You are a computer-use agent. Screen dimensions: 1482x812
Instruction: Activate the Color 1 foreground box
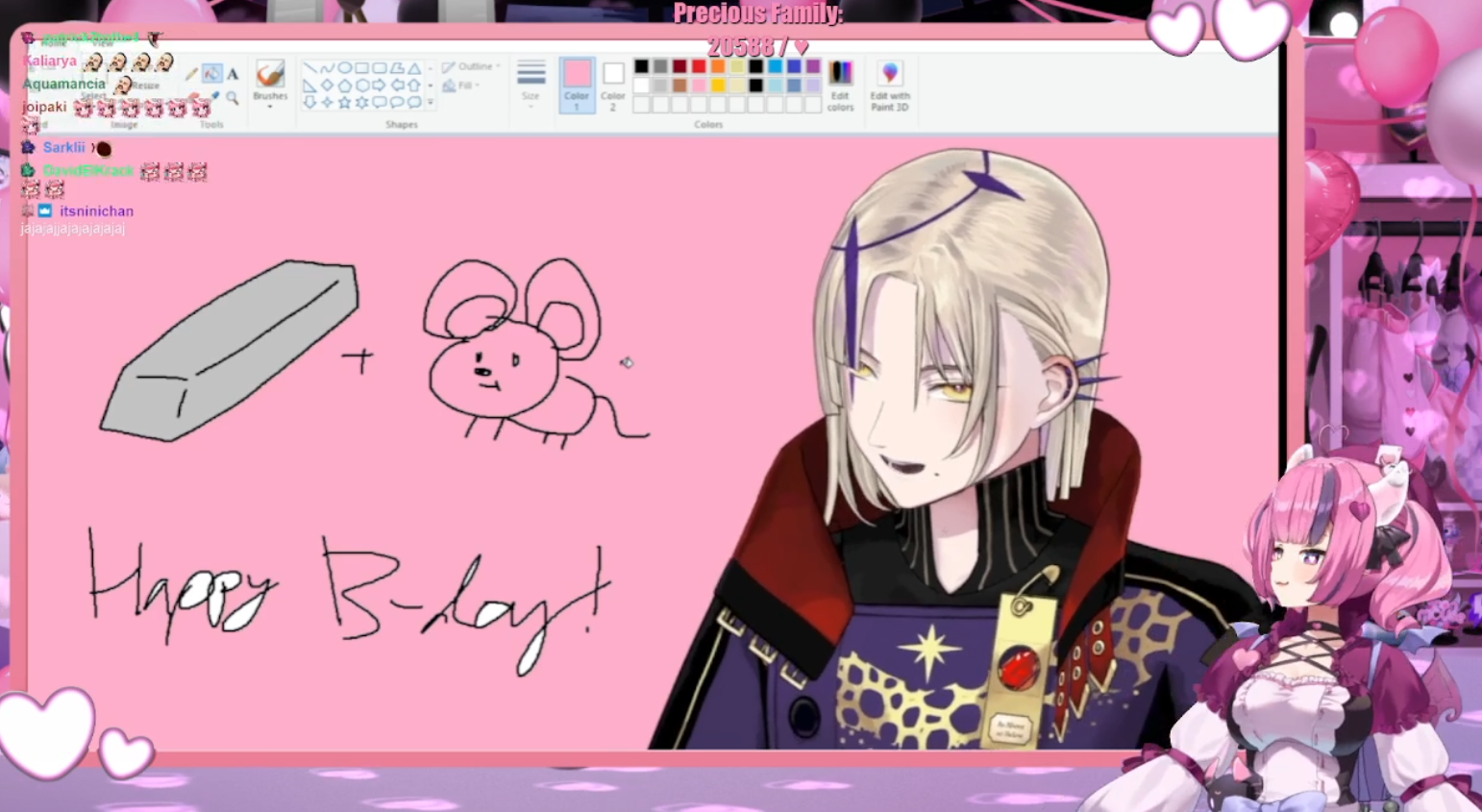(577, 86)
